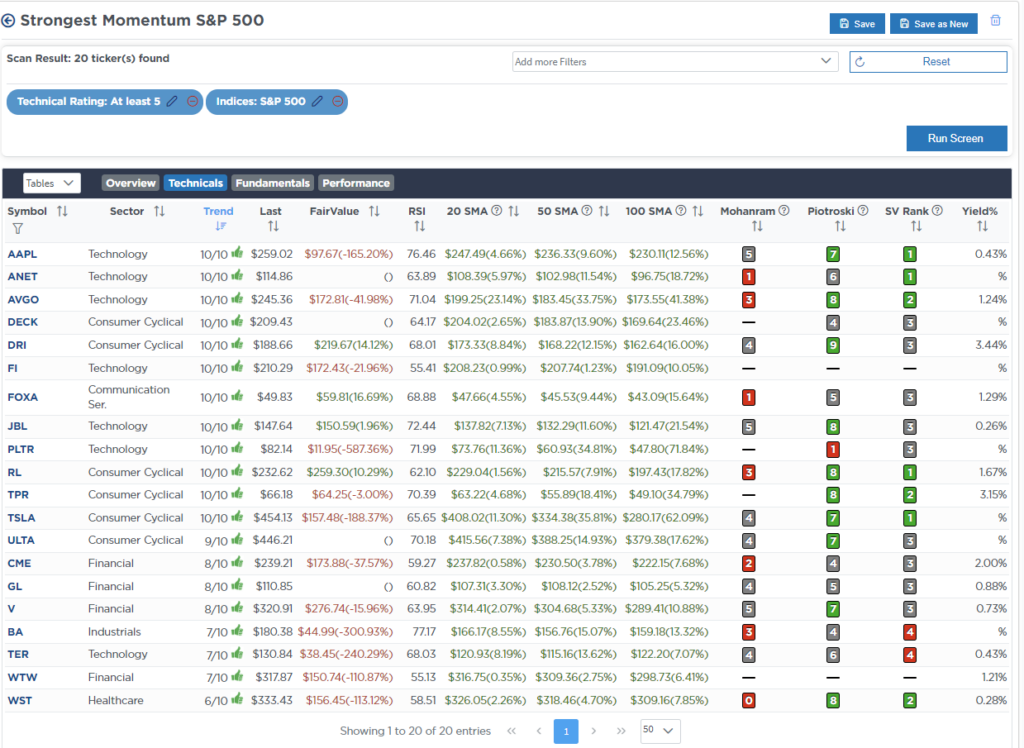The width and height of the screenshot is (1024, 748).
Task: Open the Add more Filters dropdown
Action: [675, 61]
